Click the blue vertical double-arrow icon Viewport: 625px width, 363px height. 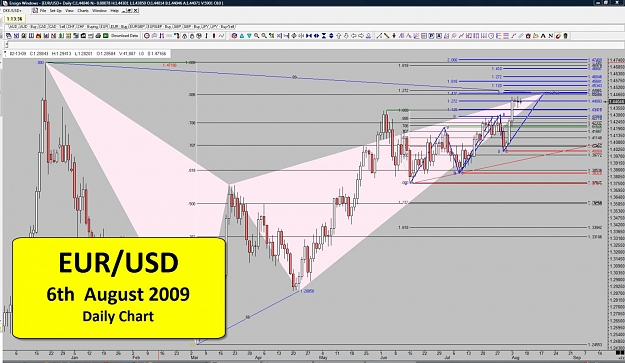click(x=331, y=36)
